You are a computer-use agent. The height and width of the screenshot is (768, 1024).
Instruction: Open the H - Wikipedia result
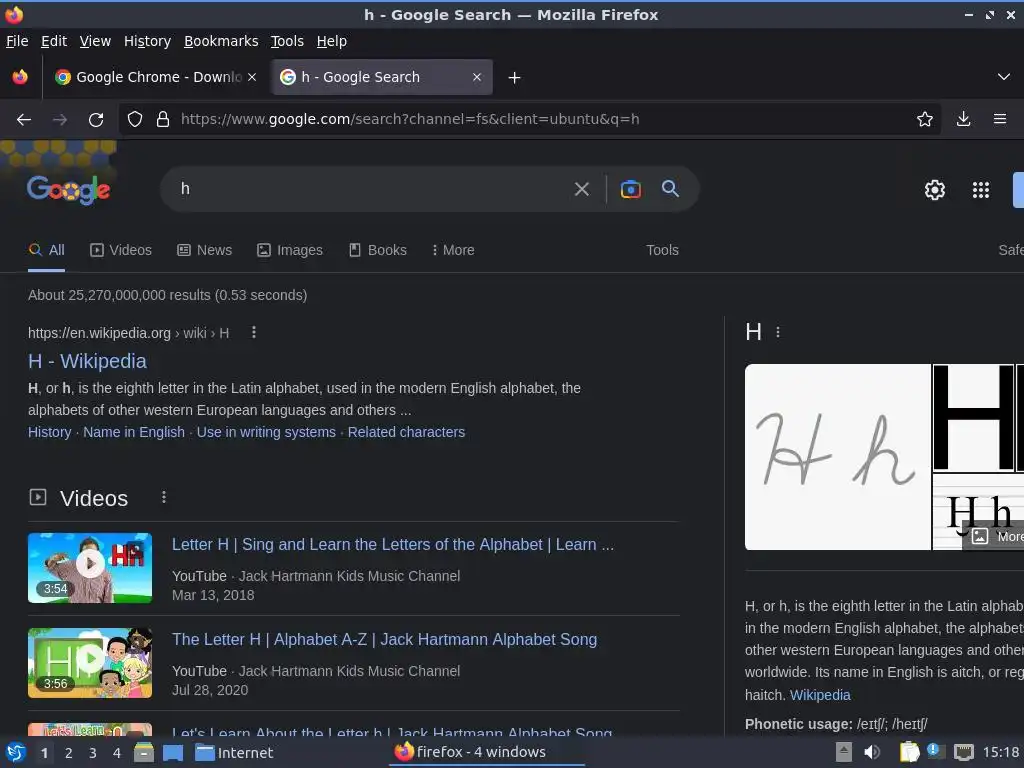[x=88, y=361]
